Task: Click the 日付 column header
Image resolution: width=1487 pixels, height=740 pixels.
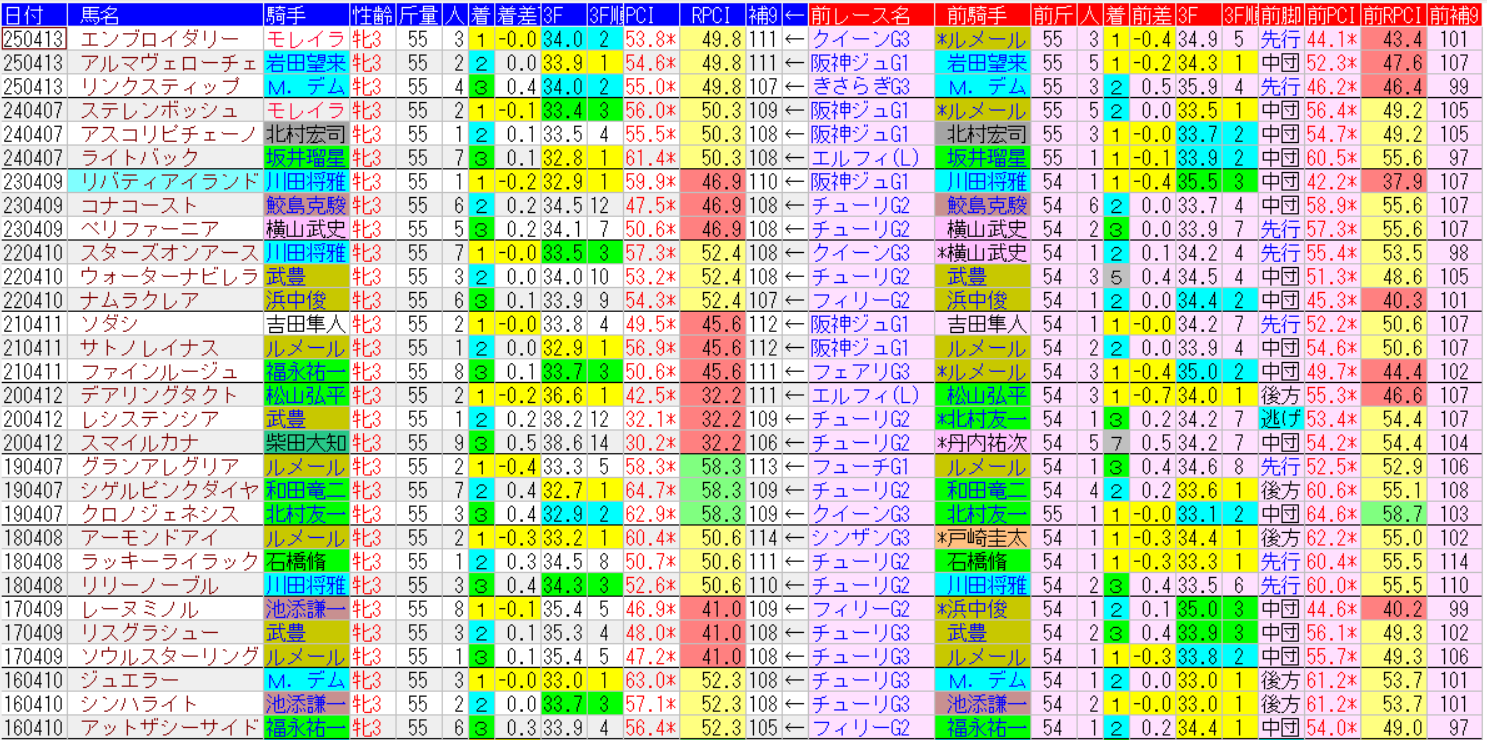Action: click(34, 15)
